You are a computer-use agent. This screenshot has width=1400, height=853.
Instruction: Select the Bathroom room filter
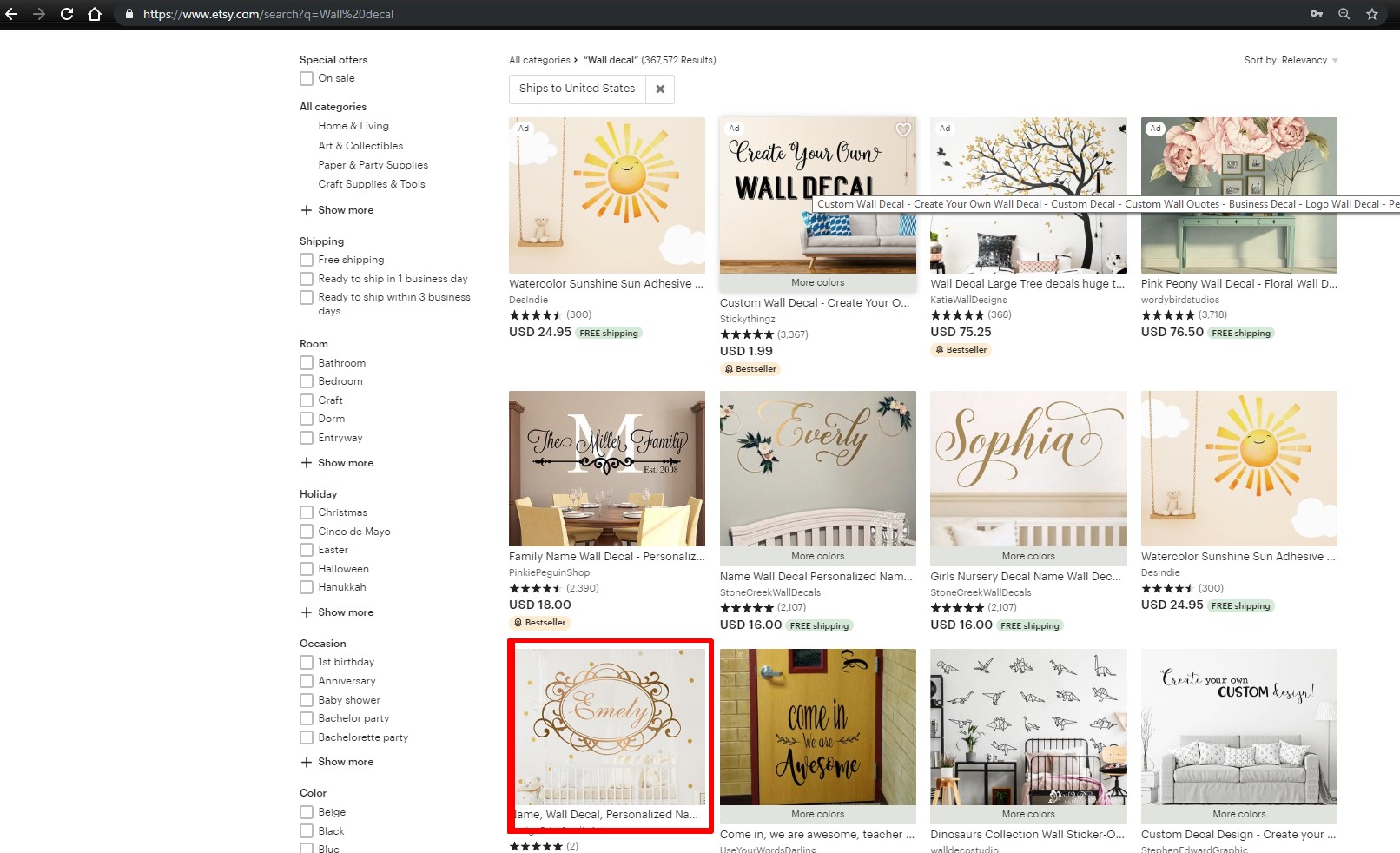(307, 363)
